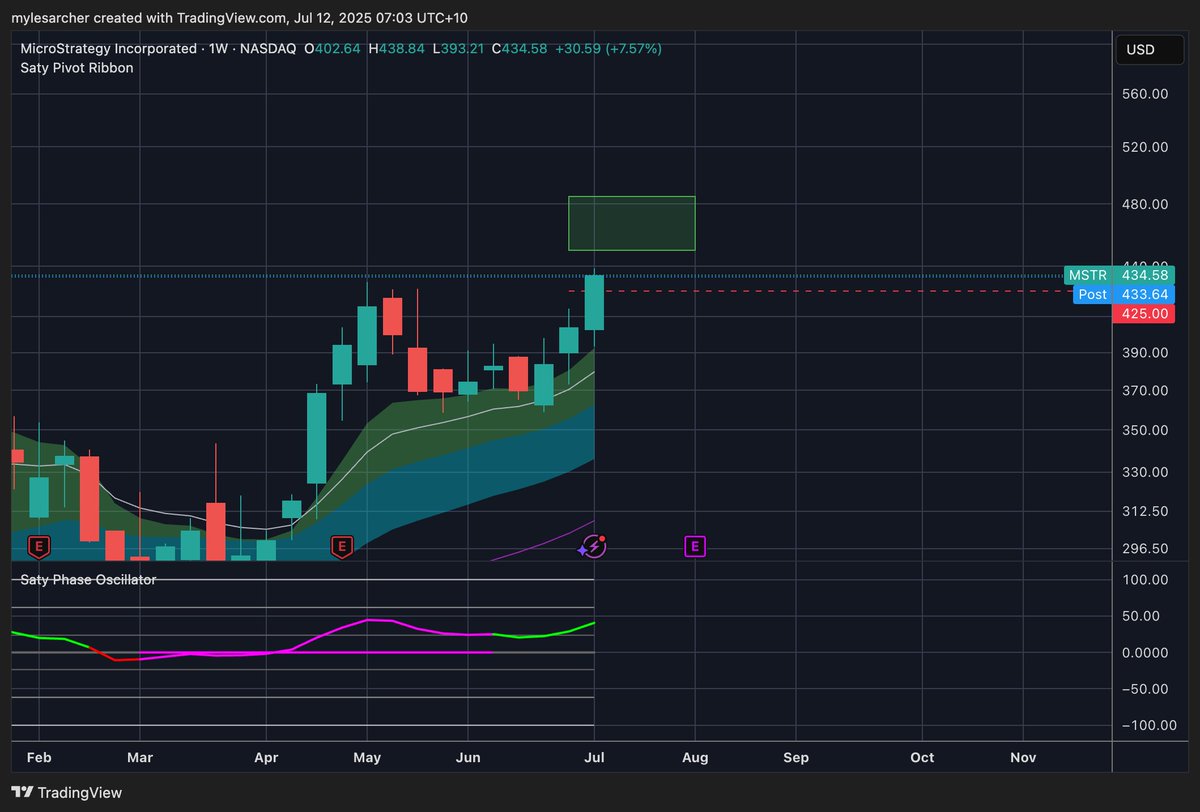Click the Jul label on the time axis
1200x812 pixels.
(x=595, y=758)
